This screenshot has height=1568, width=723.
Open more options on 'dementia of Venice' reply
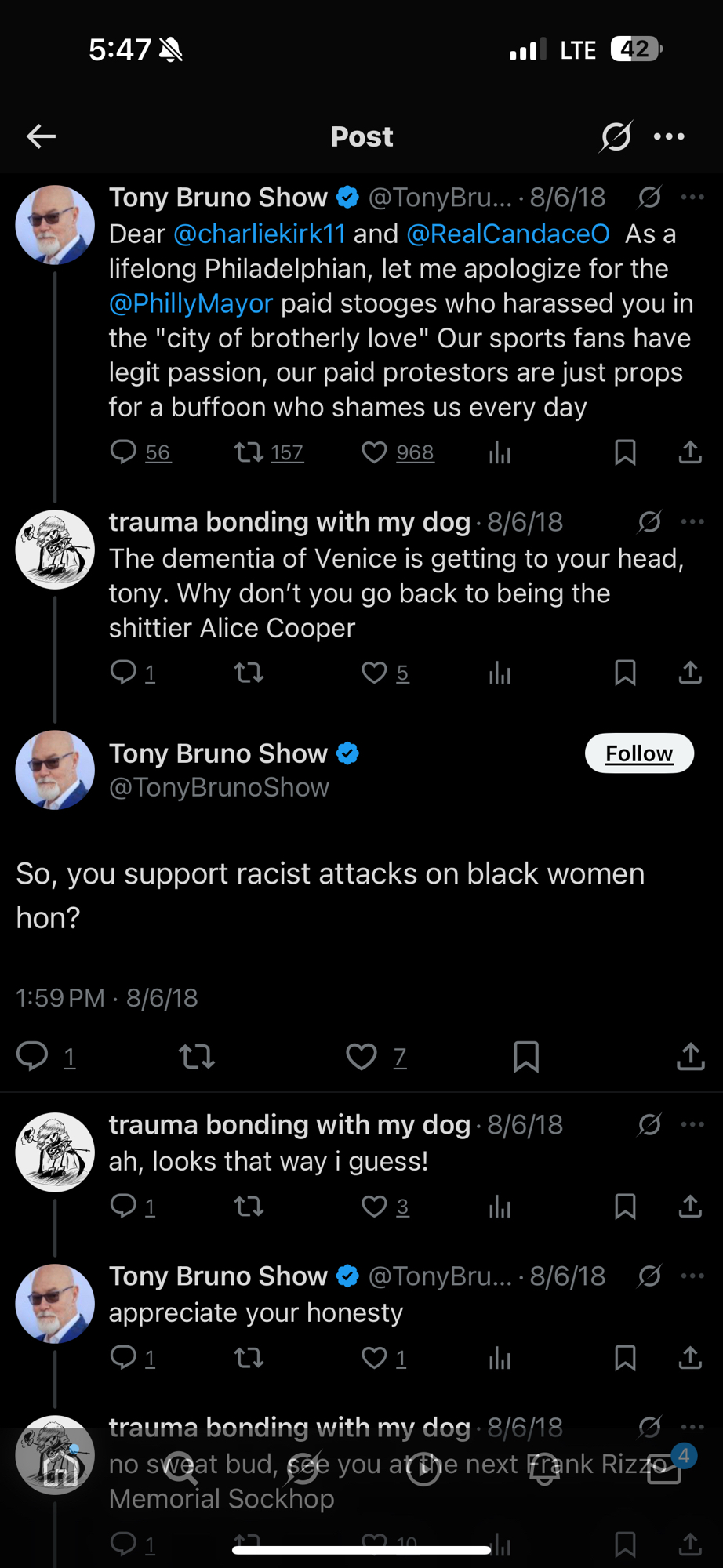[692, 522]
